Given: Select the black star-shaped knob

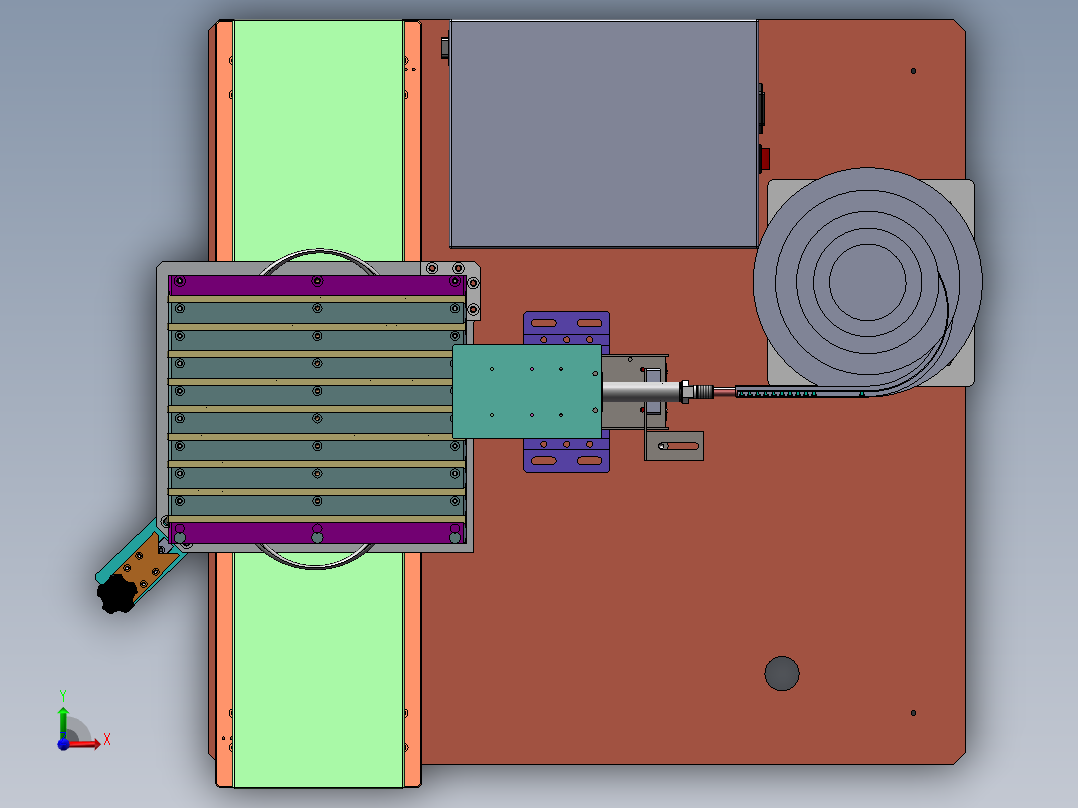Looking at the screenshot, I should tap(118, 593).
